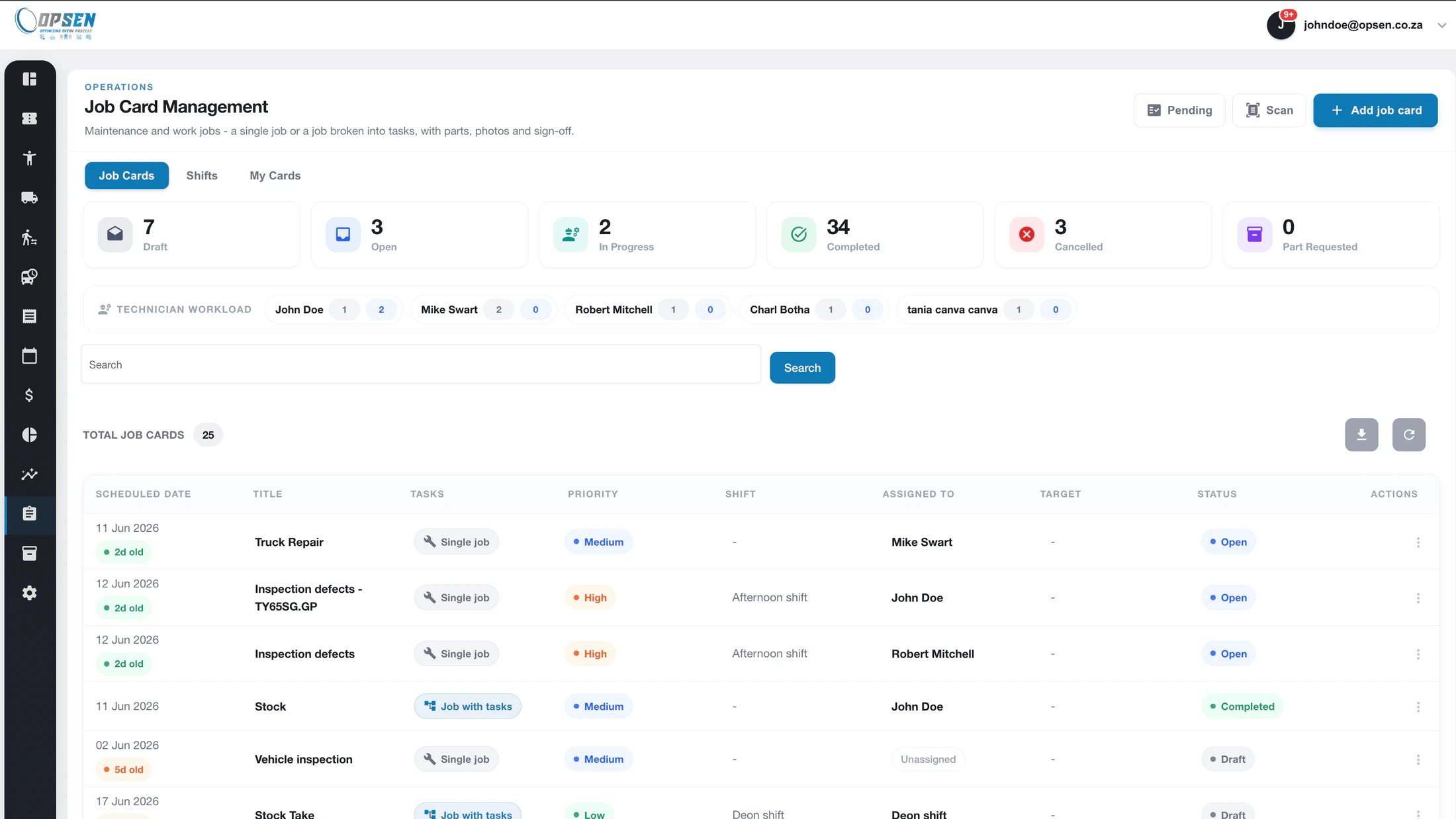The width and height of the screenshot is (1456, 819).
Task: Click the download export icon button
Action: tap(1361, 435)
